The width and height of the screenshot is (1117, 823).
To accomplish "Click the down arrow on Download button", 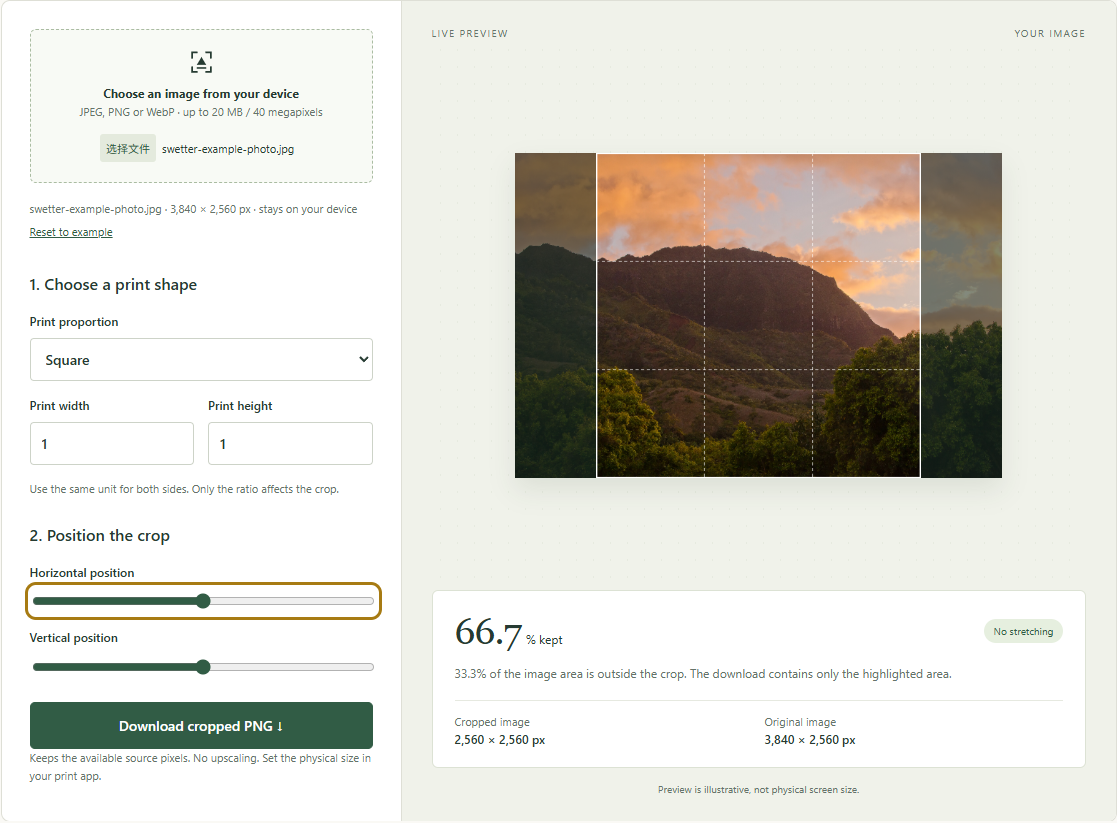I will point(280,726).
